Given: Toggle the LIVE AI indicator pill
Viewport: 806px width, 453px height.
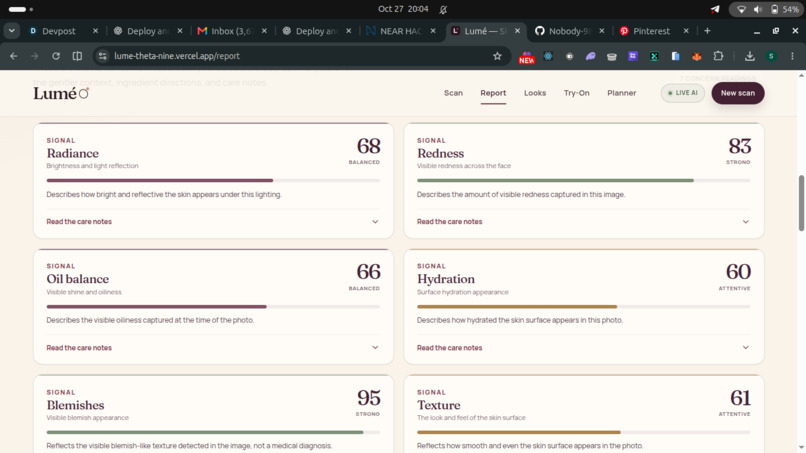Looking at the screenshot, I should pos(683,93).
